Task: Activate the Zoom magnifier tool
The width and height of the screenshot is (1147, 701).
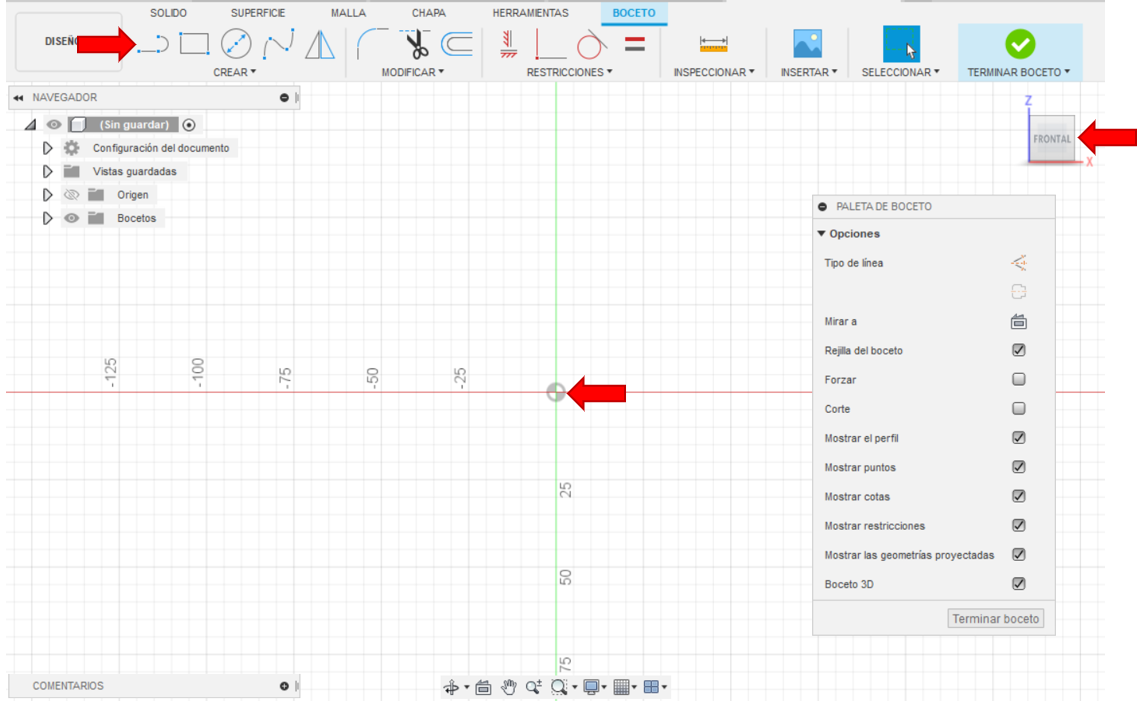Action: point(533,686)
